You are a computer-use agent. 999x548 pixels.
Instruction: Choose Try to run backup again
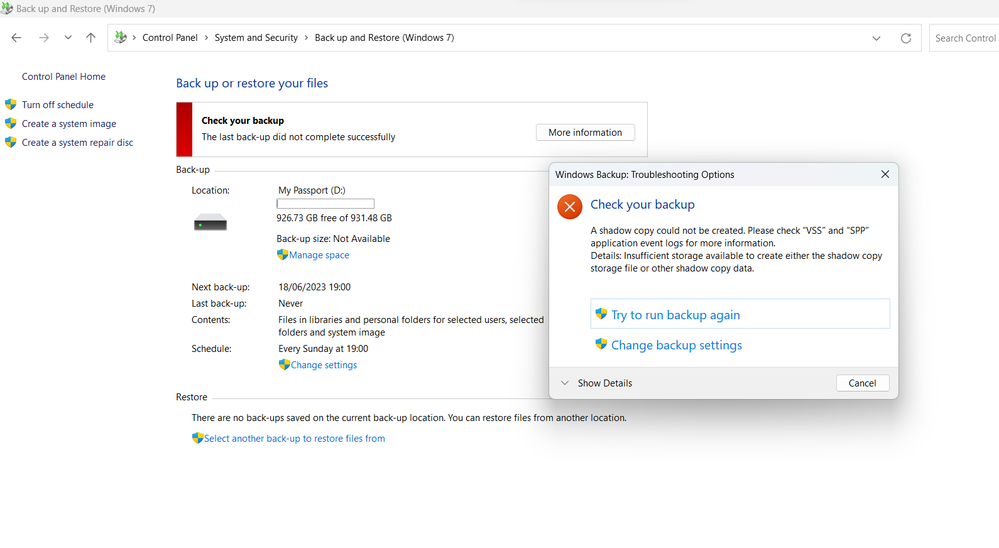pos(740,314)
